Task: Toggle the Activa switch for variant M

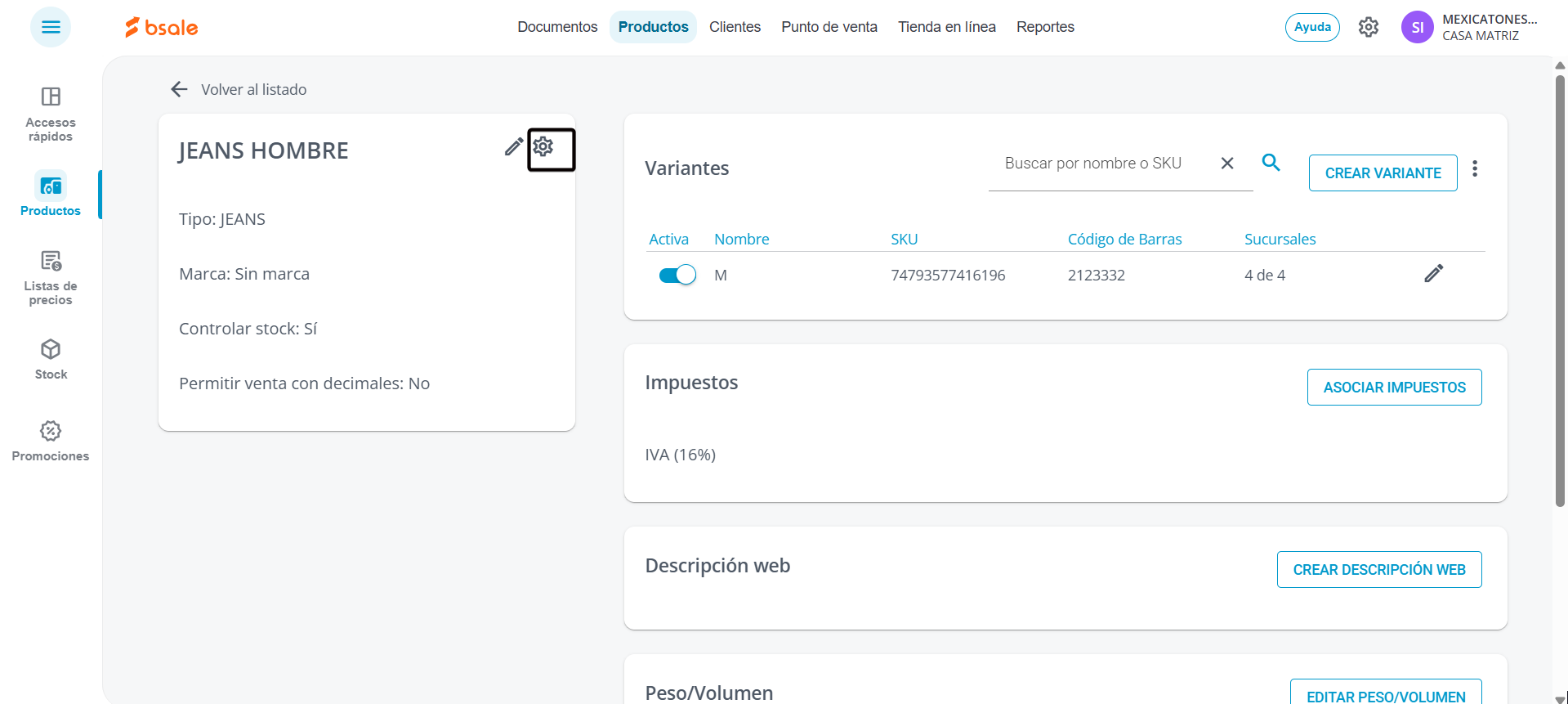Action: click(677, 275)
